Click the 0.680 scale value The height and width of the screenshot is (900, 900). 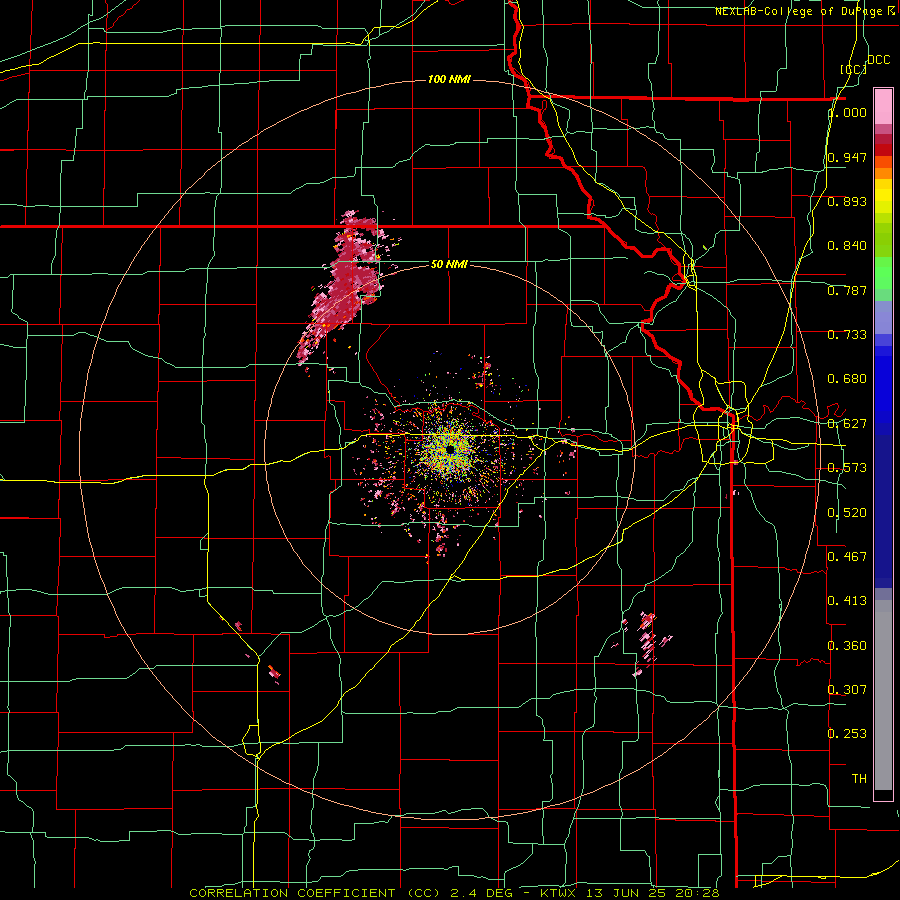[x=847, y=379]
